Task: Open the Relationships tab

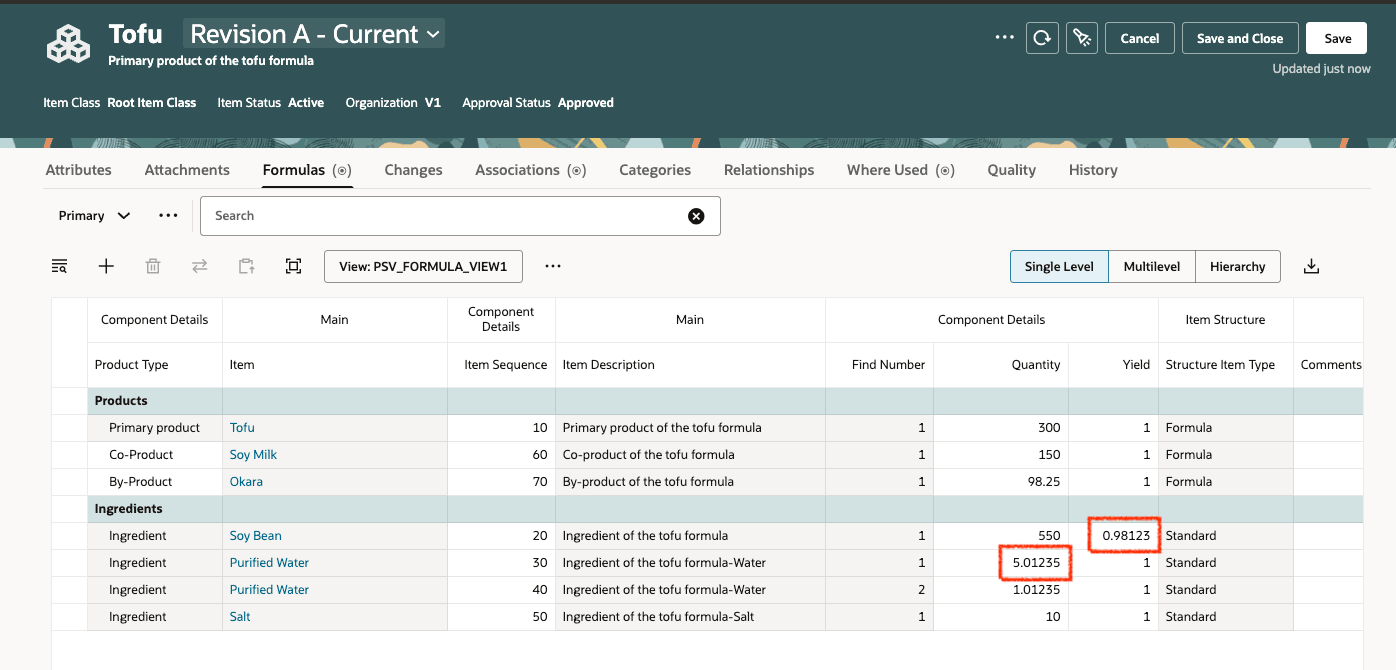Action: pos(769,170)
